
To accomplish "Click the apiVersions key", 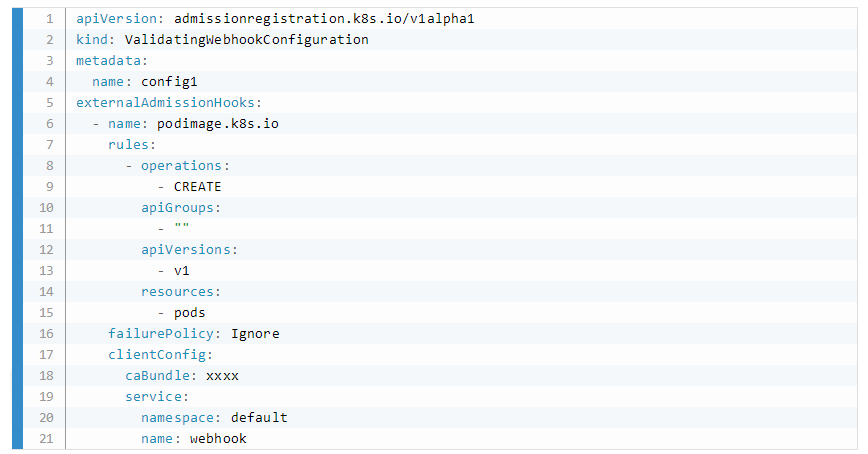I will point(185,250).
